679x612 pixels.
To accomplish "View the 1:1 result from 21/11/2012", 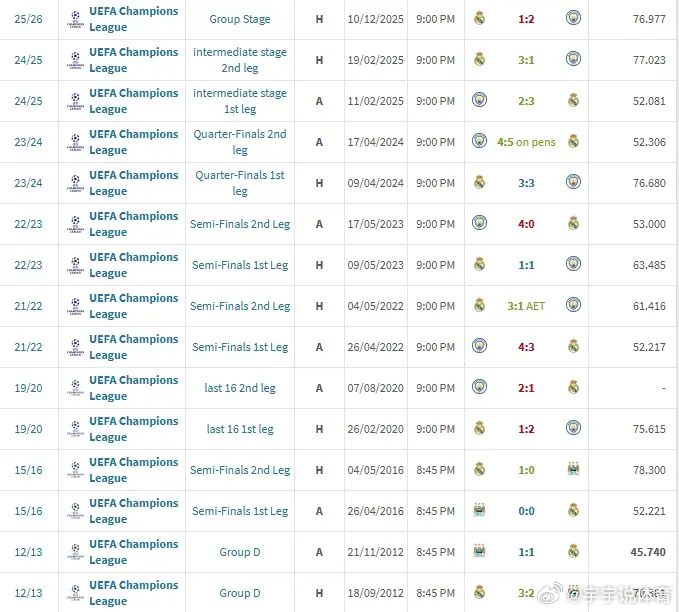I will (x=526, y=552).
